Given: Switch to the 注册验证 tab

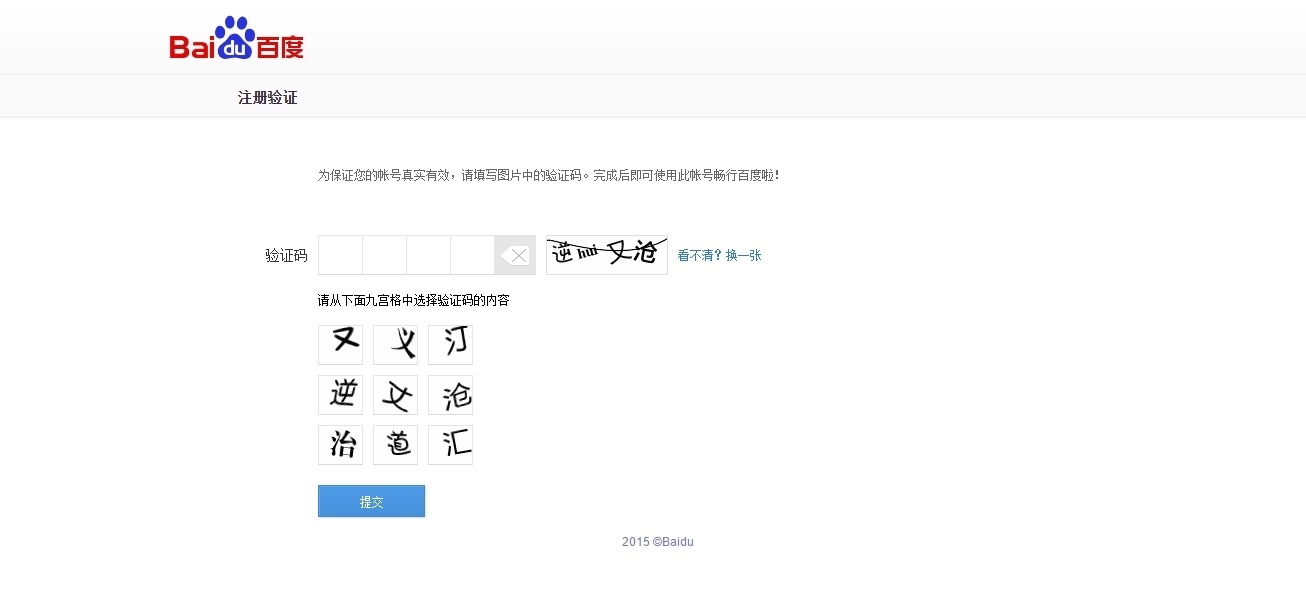Looking at the screenshot, I should pos(267,97).
